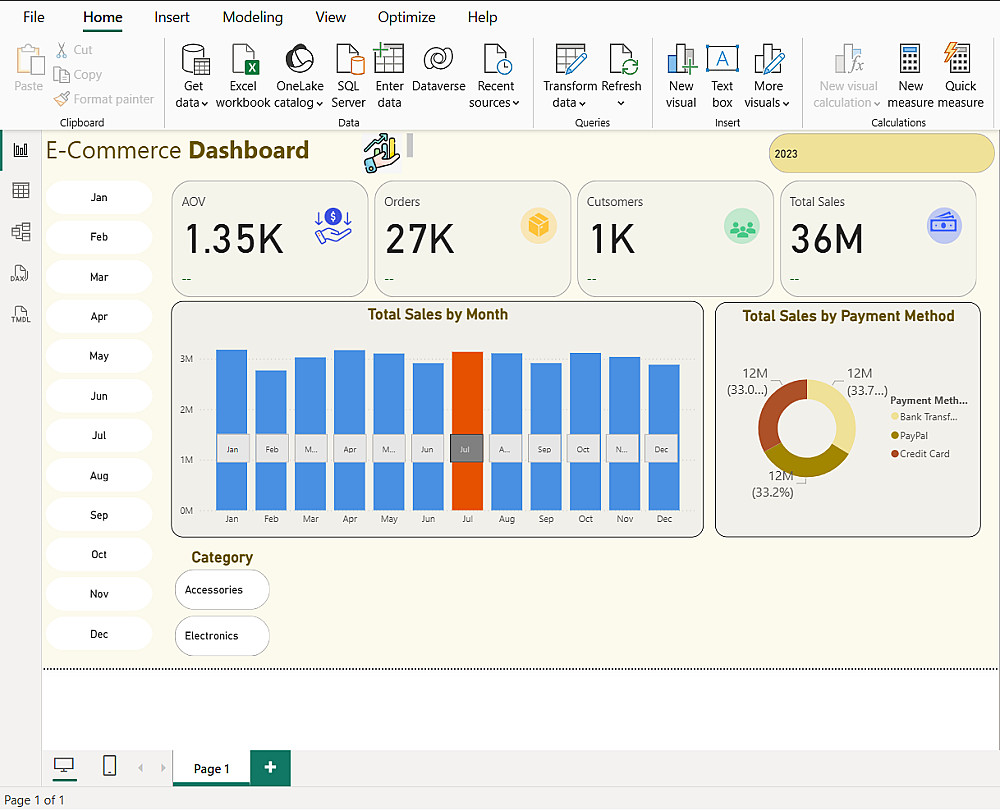
Task: Select the Accessories category slicer
Action: pyautogui.click(x=221, y=590)
